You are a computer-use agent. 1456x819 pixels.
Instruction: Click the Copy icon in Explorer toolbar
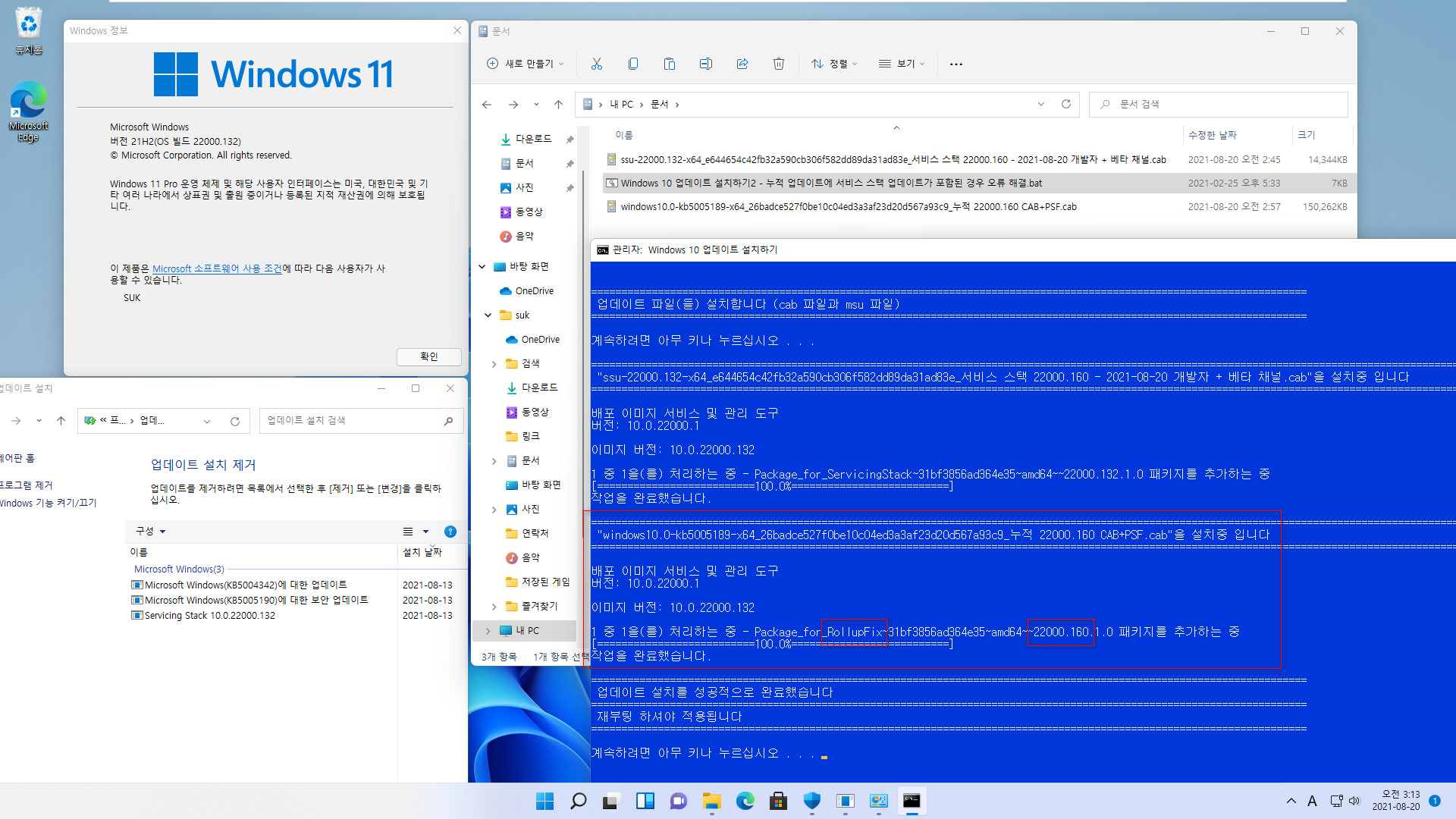click(x=633, y=64)
